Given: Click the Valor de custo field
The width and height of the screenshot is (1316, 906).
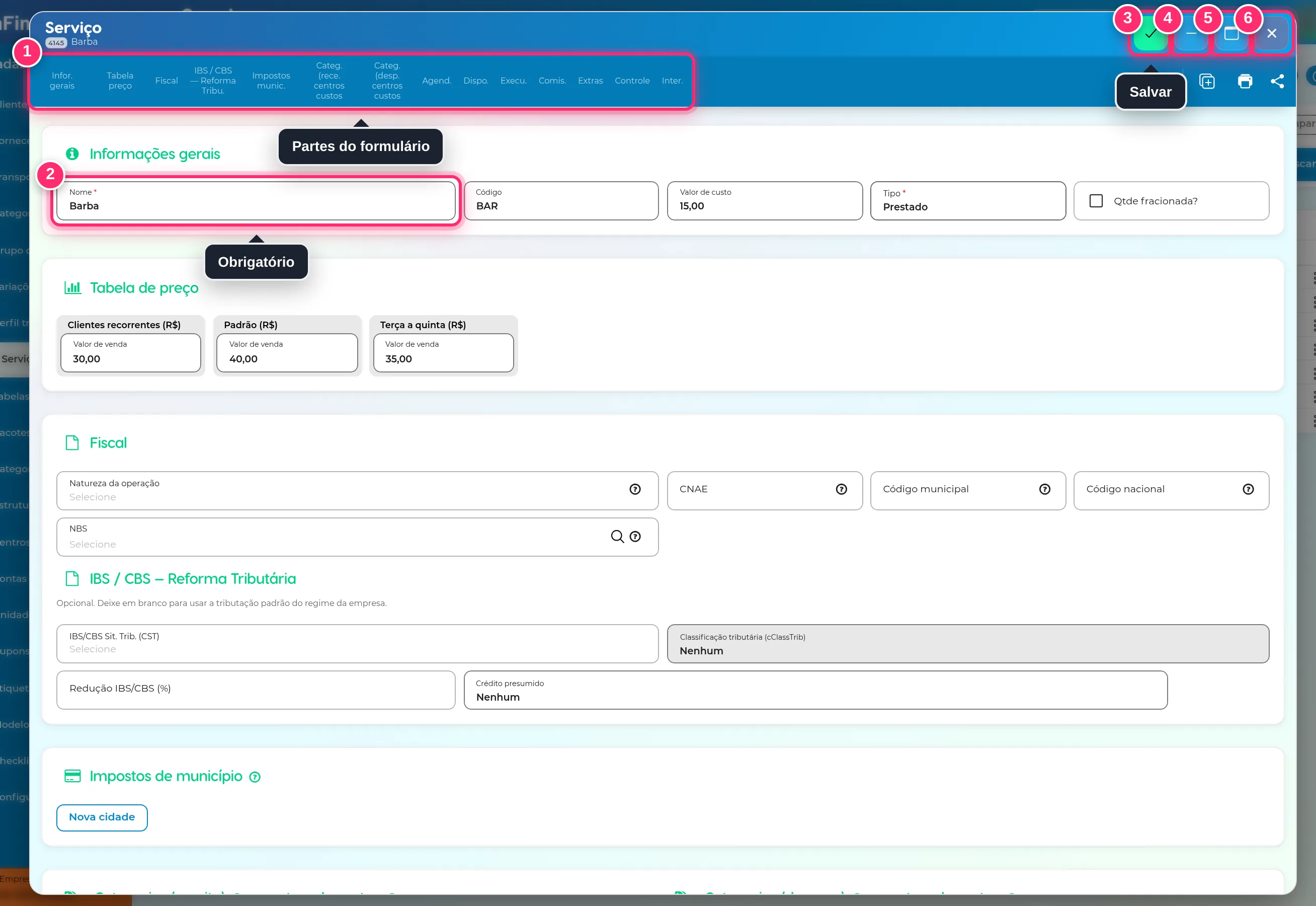Looking at the screenshot, I should 765,201.
